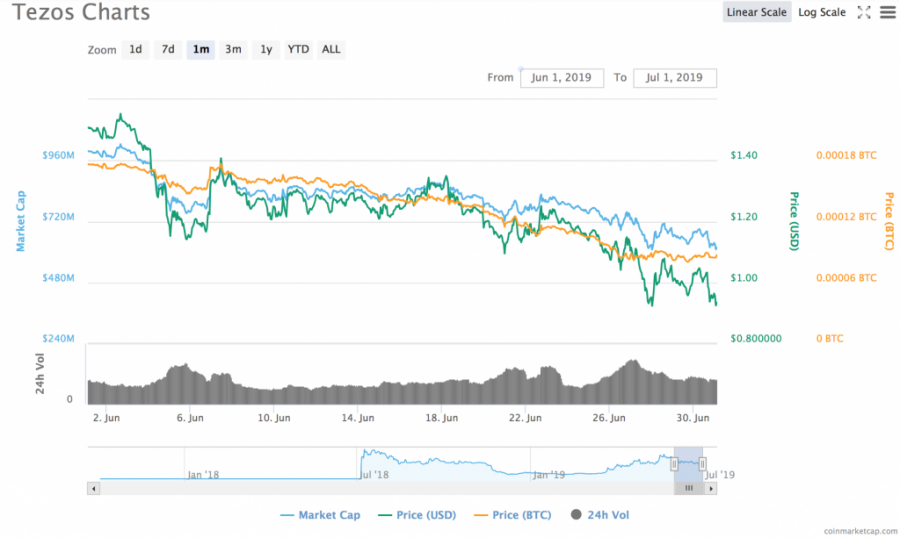Select YTD zoom range
The image size is (900, 538).
[x=298, y=49]
